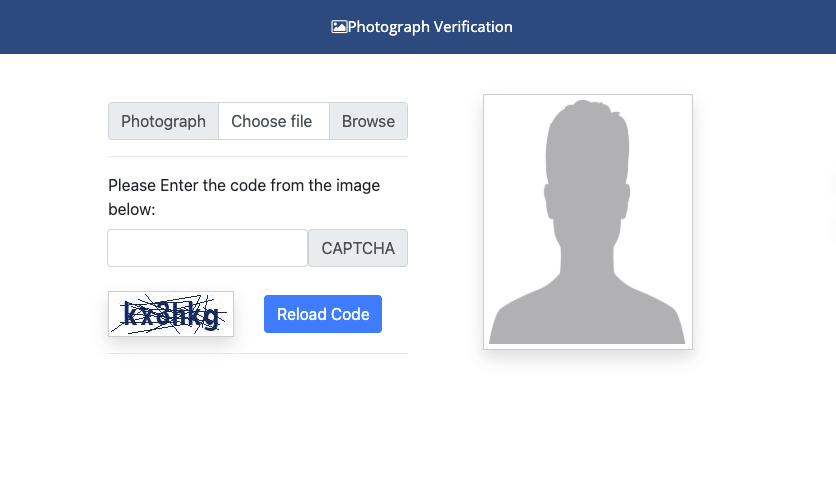Click the "CAPTCHA" label beside the input
The width and height of the screenshot is (836, 501).
pyautogui.click(x=358, y=248)
